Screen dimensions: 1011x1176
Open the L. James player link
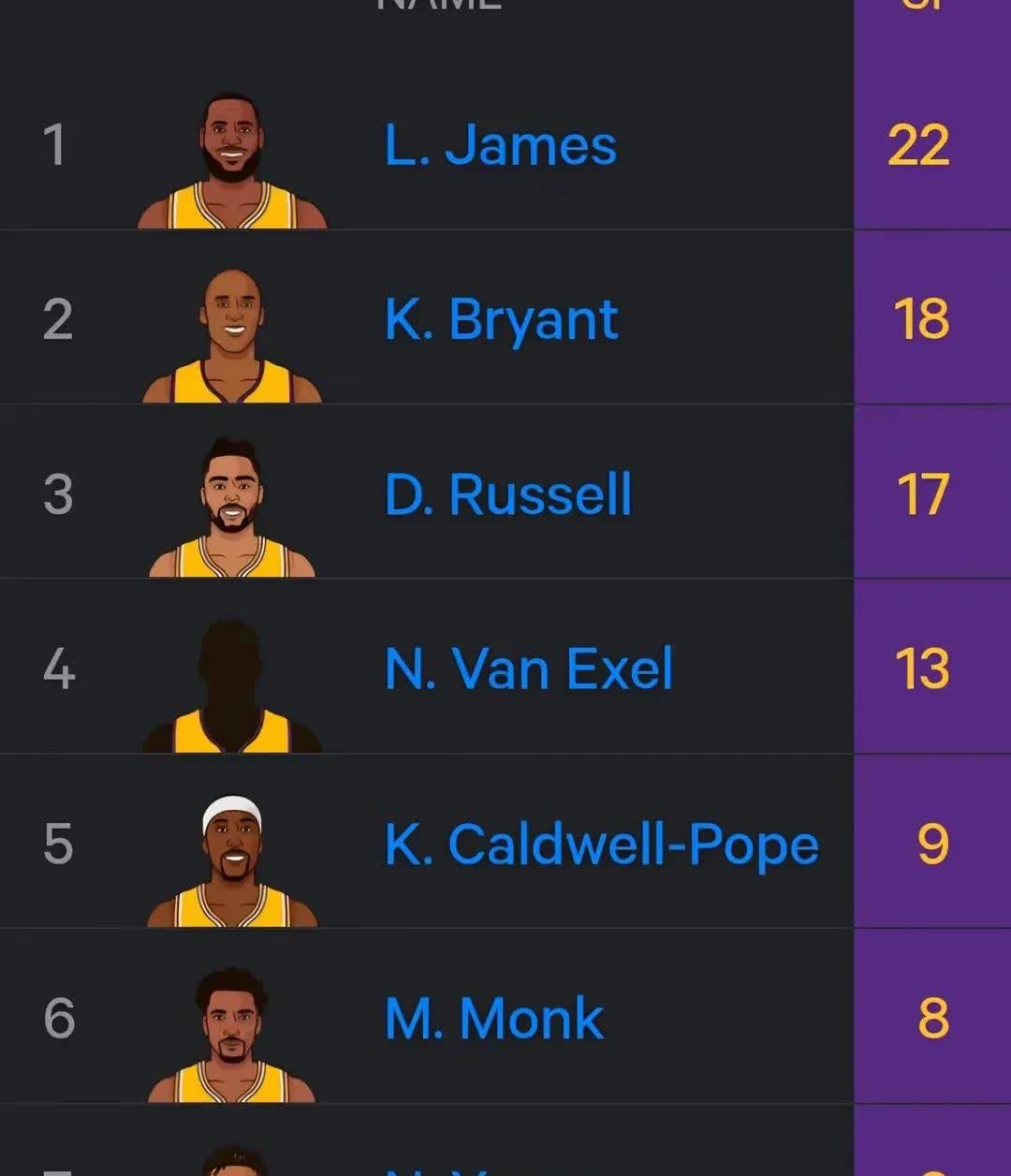pos(501,146)
